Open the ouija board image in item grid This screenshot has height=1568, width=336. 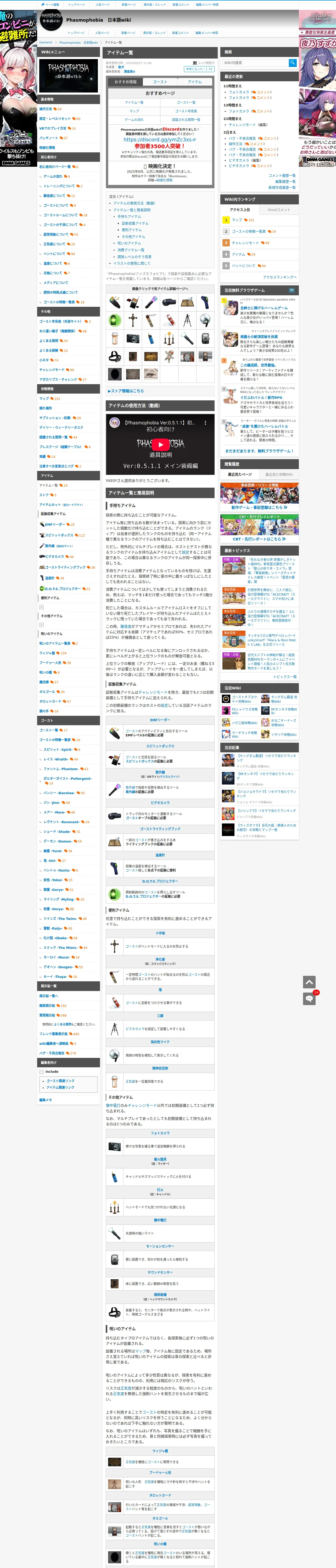tap(151, 357)
